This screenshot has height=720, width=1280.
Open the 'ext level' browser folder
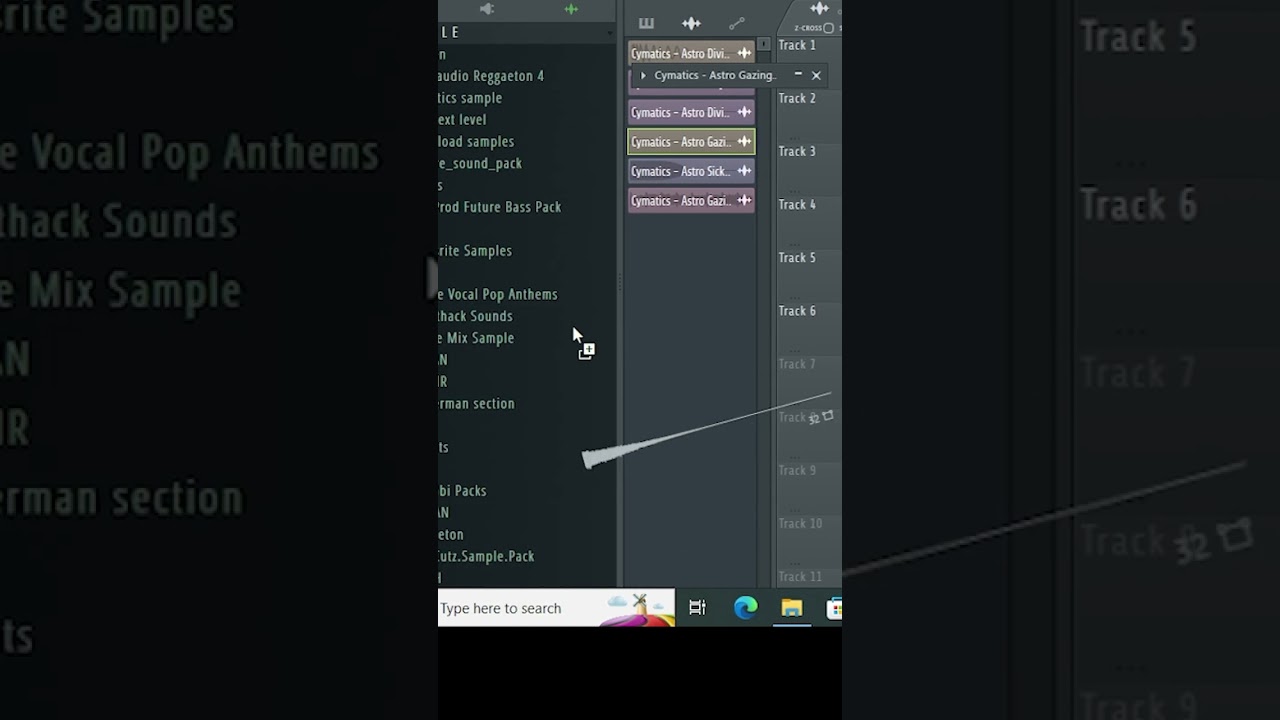(462, 120)
